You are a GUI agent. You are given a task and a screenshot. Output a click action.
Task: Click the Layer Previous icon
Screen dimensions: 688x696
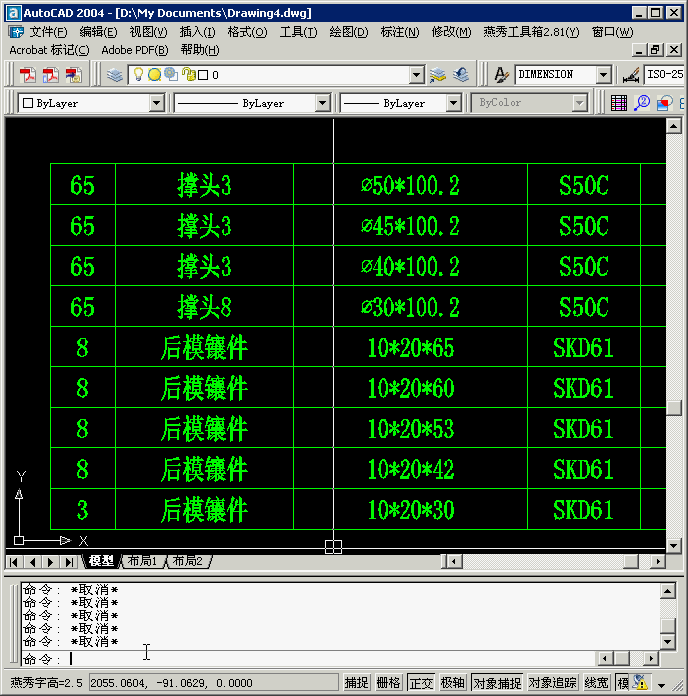click(x=461, y=75)
